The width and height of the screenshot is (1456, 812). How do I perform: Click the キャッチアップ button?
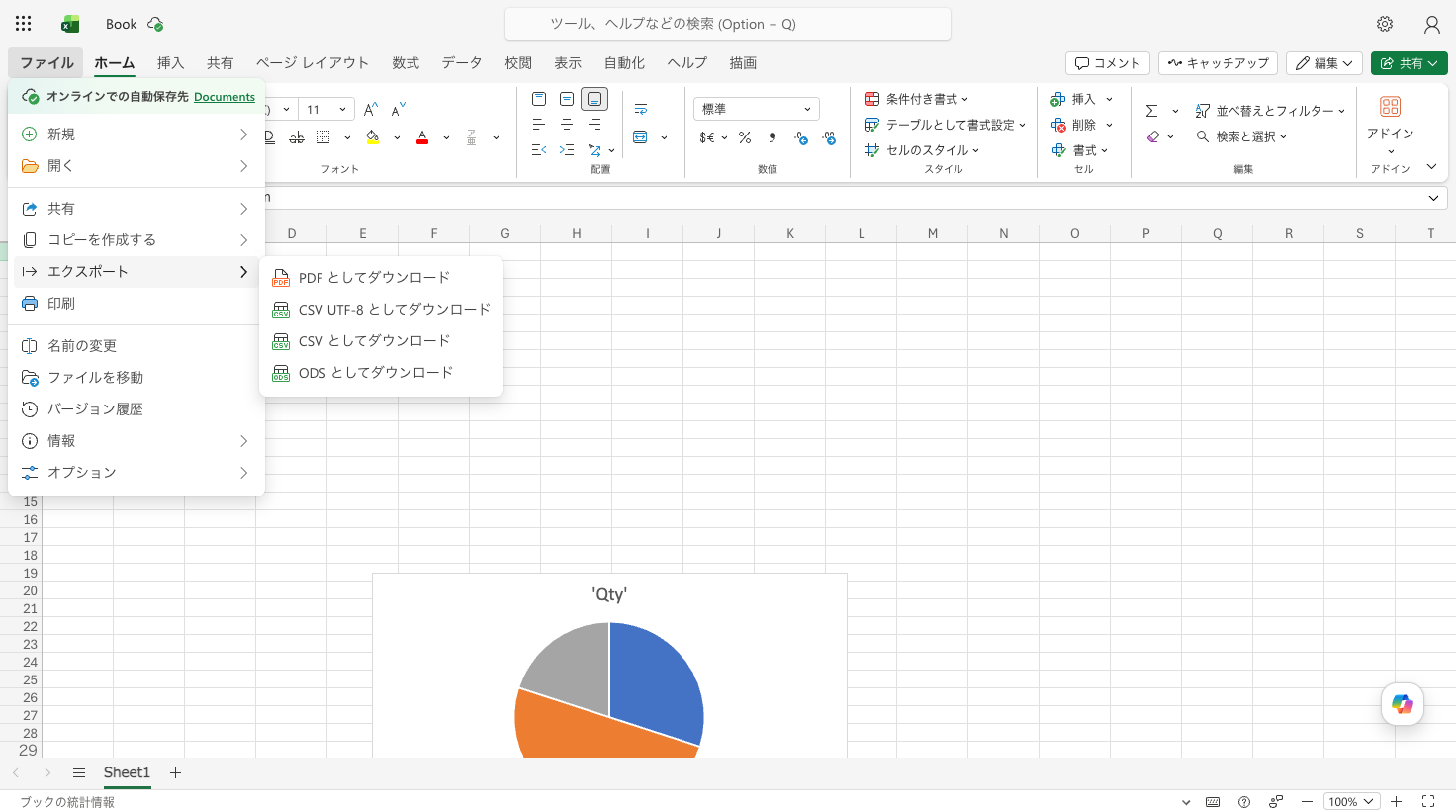point(1218,63)
